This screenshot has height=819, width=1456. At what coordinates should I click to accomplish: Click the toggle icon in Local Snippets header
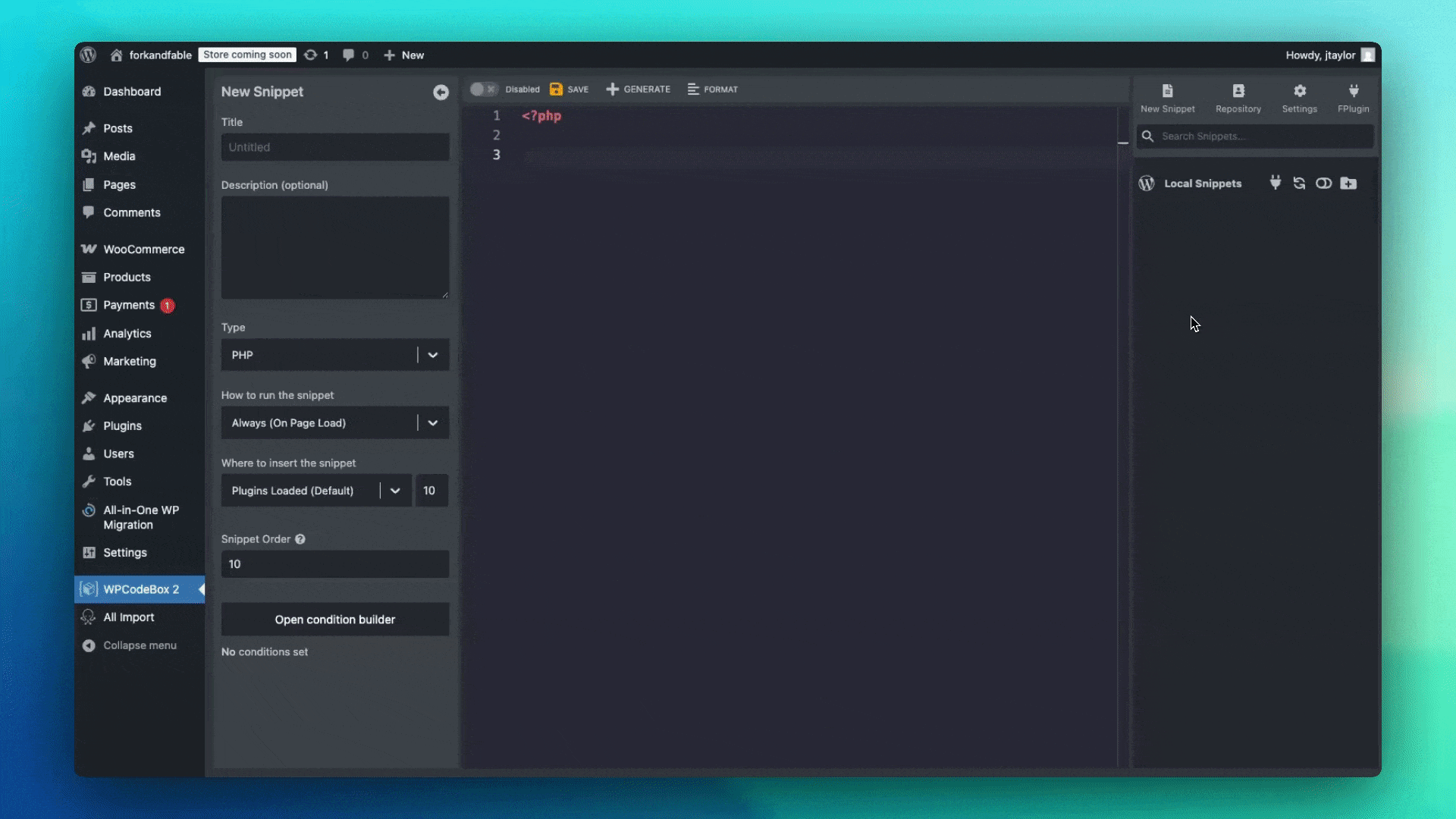(x=1323, y=184)
